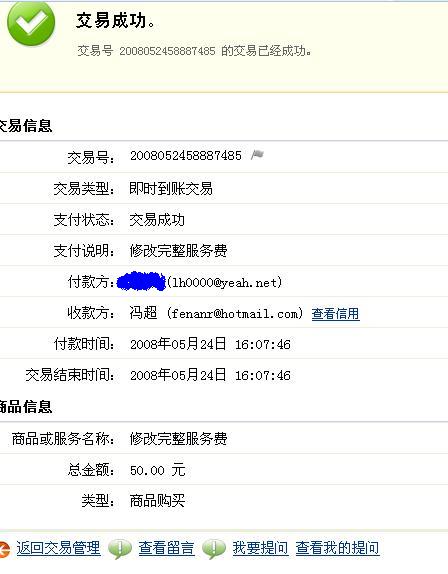
Task: Click the 即时到账交易 transaction type value
Action: click(x=171, y=189)
